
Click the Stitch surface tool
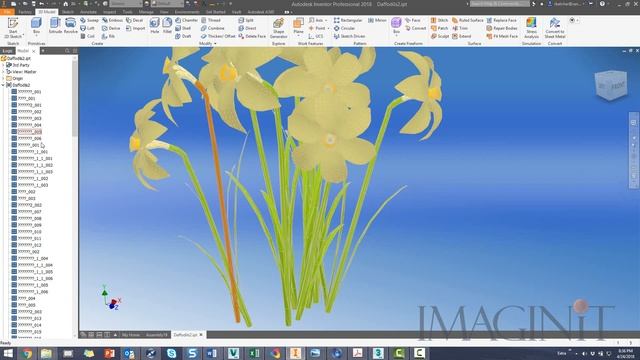click(x=440, y=20)
